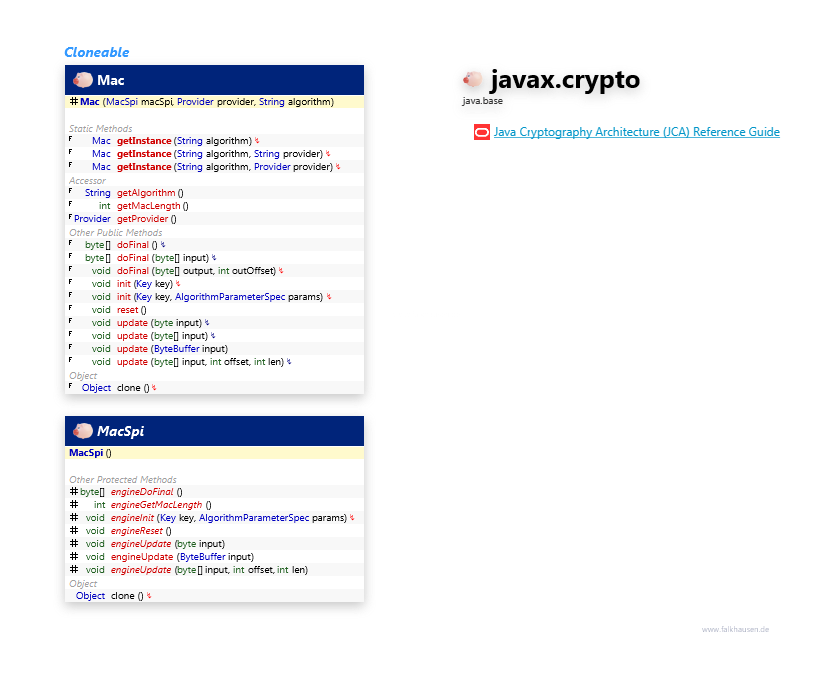Click the Static Methods section label

click(100, 129)
